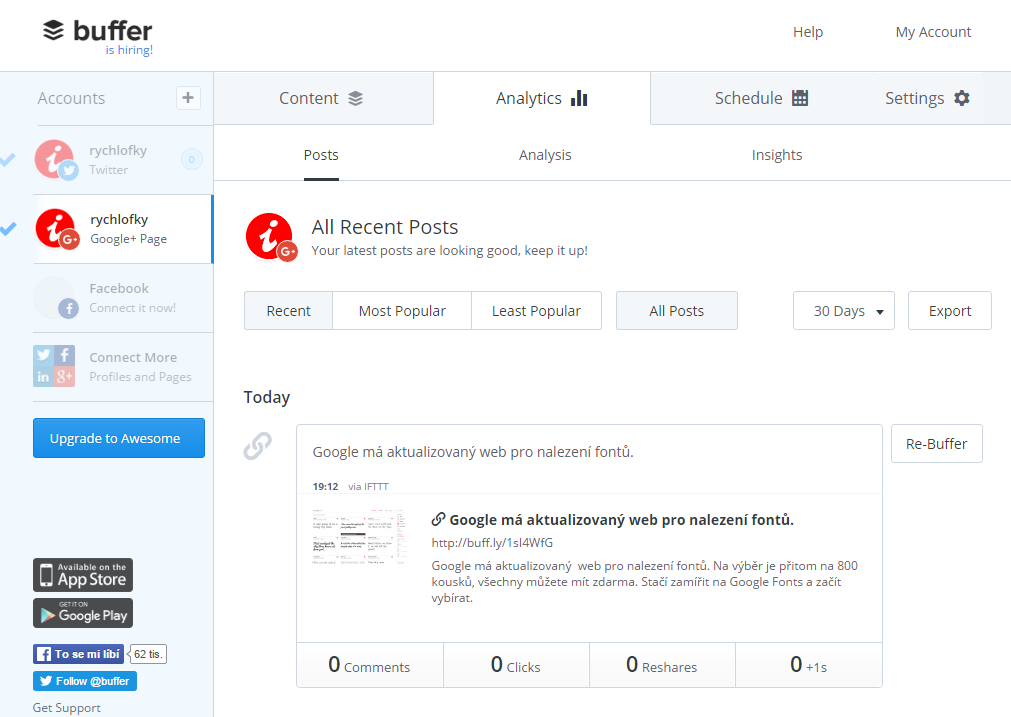Viewport: 1011px width, 717px height.
Task: Open the Help link
Action: click(x=808, y=32)
